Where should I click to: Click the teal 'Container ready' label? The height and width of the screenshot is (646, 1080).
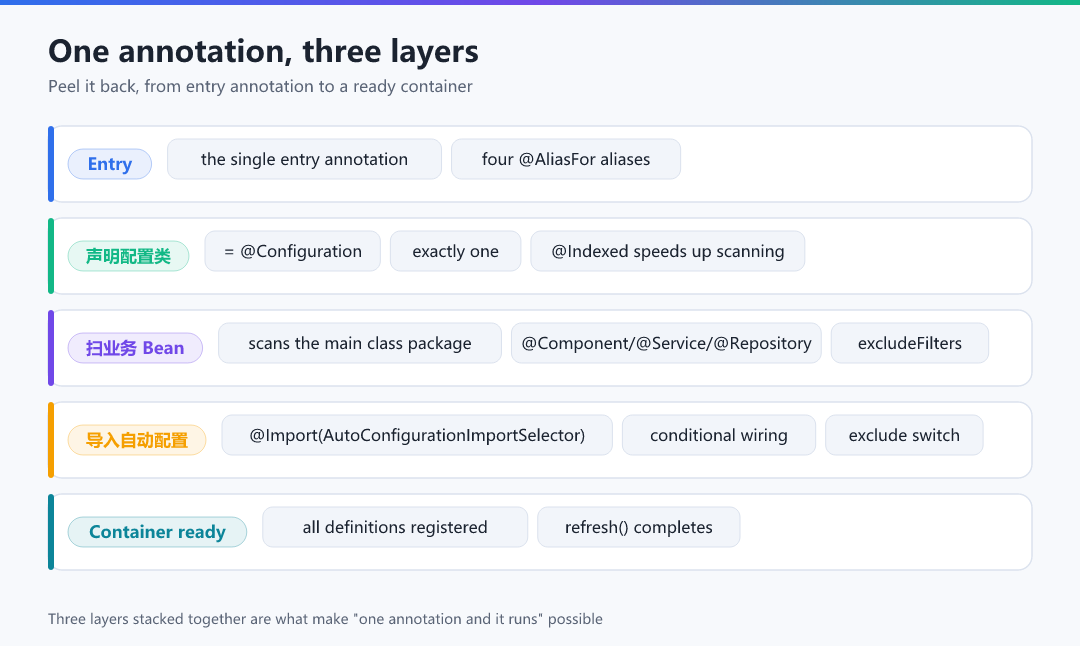click(157, 532)
